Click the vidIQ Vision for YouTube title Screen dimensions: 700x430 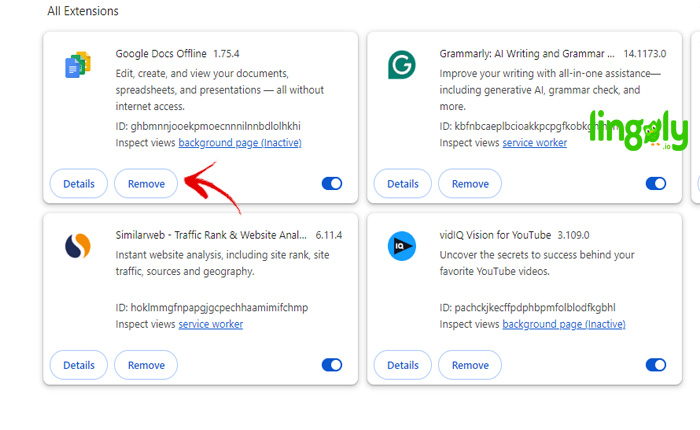point(495,235)
